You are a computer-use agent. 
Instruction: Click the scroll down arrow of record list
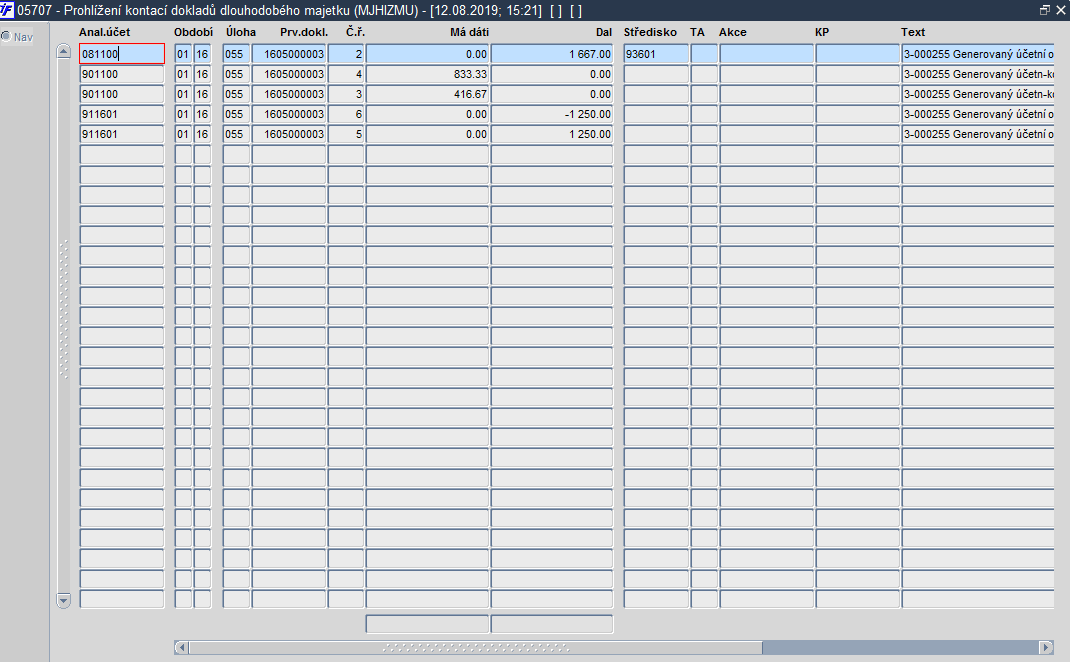click(x=63, y=601)
